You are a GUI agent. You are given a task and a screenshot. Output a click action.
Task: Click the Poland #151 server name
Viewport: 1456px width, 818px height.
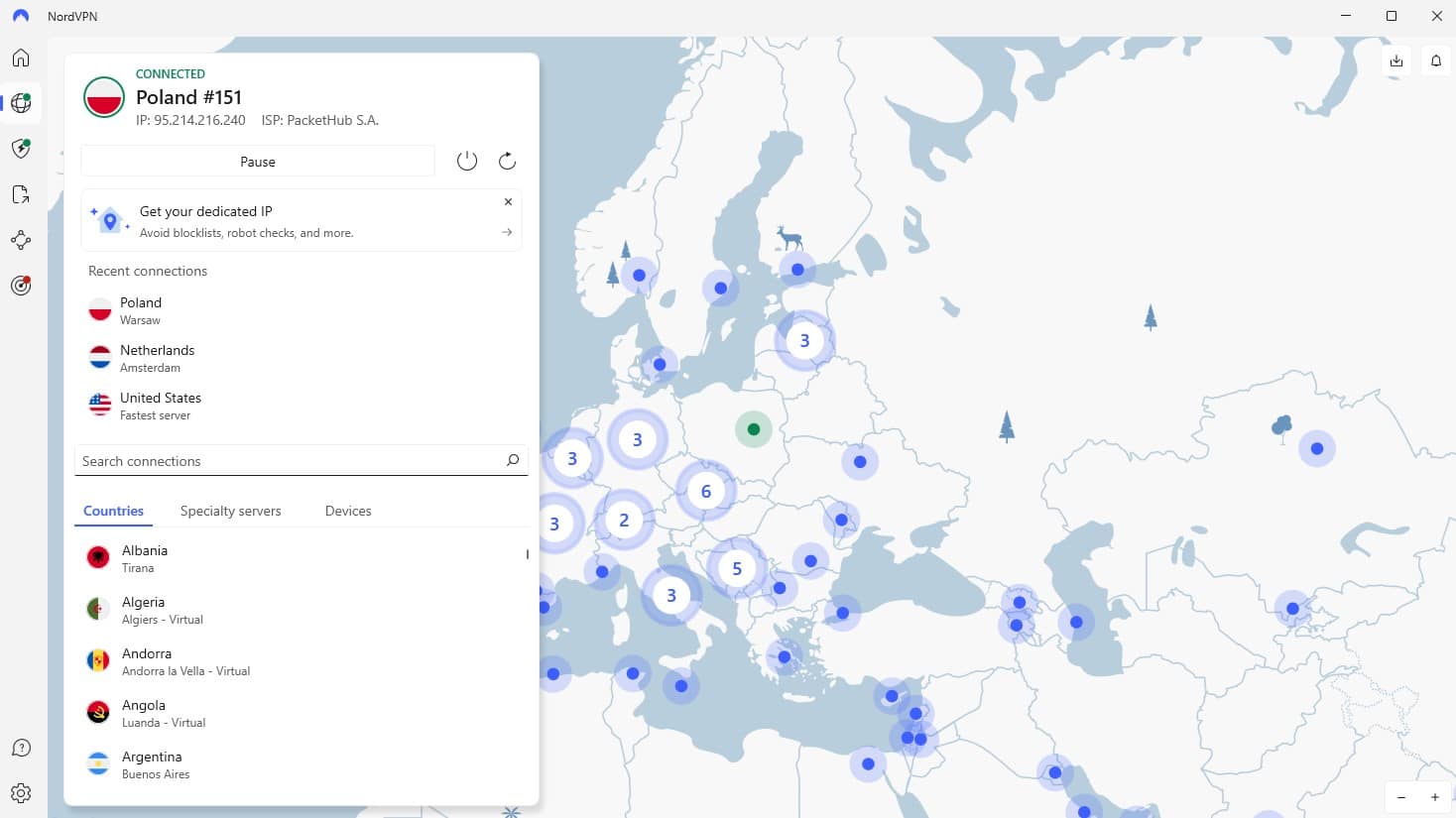[x=188, y=97]
